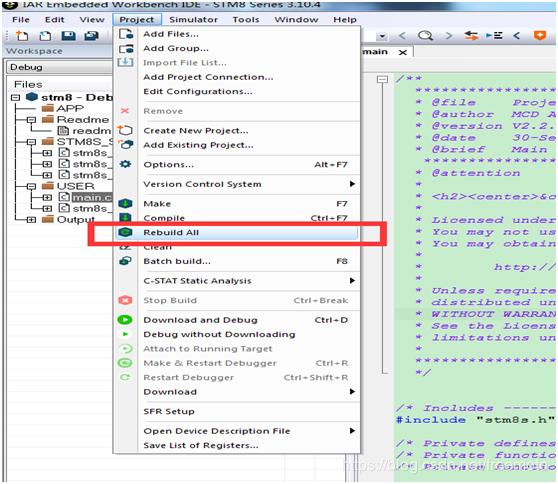Open project Options... entry
This screenshot has width=558, height=484.
pos(237,164)
